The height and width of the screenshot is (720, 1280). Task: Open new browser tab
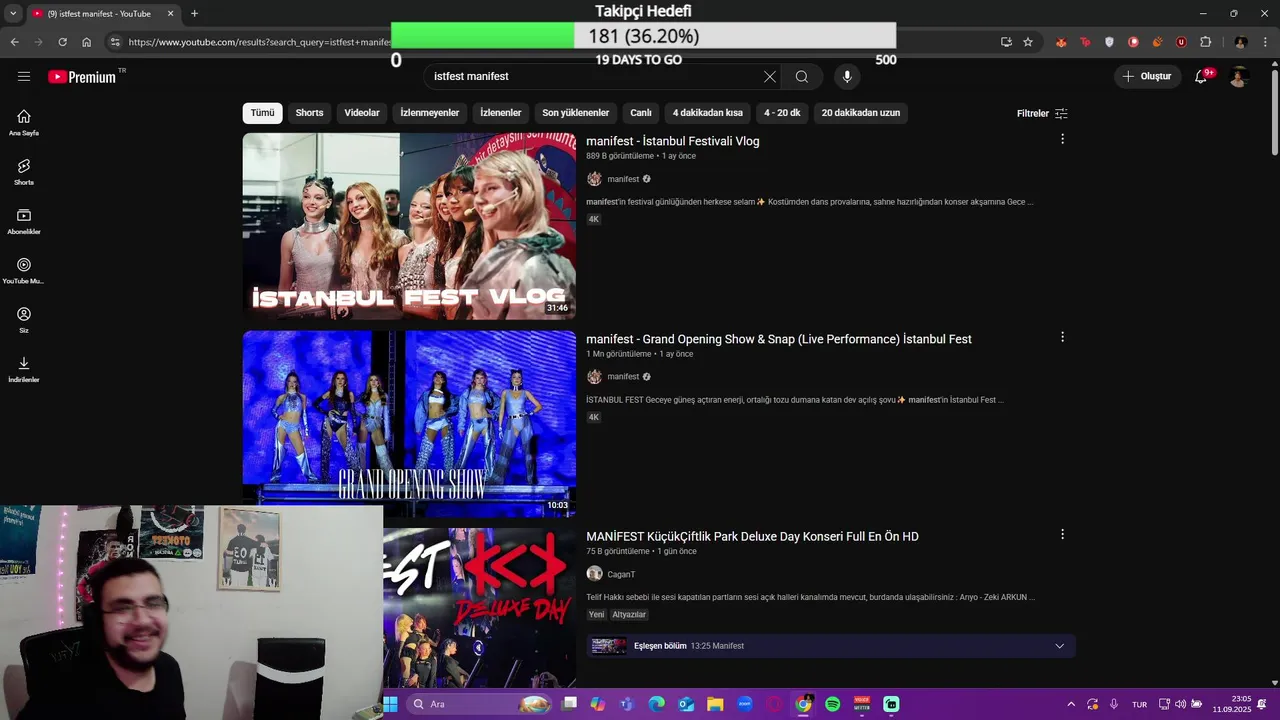click(194, 14)
